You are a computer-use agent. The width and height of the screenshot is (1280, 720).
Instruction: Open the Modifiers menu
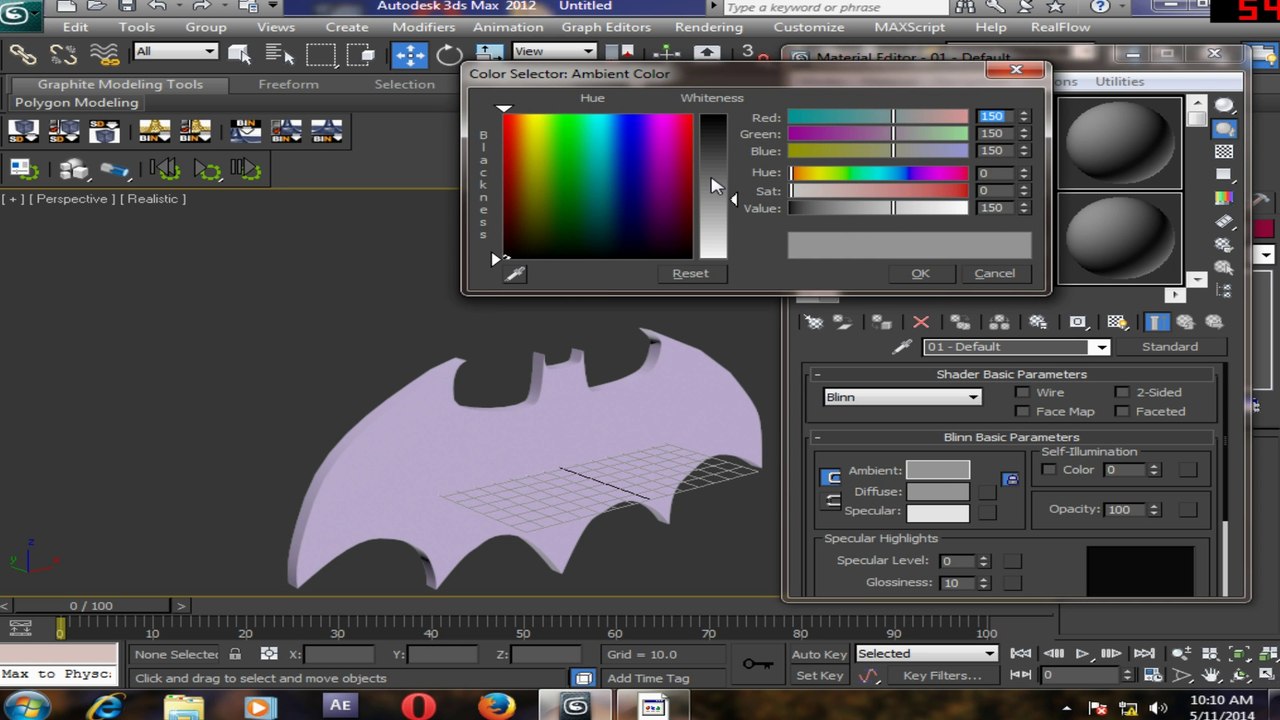pos(423,27)
